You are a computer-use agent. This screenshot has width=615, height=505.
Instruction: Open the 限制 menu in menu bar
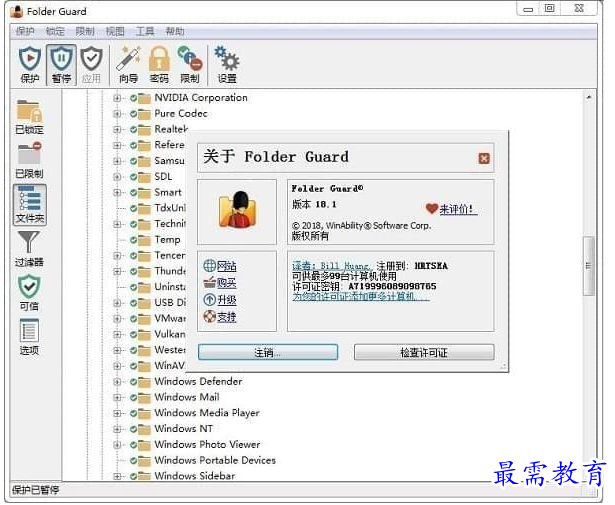click(85, 31)
